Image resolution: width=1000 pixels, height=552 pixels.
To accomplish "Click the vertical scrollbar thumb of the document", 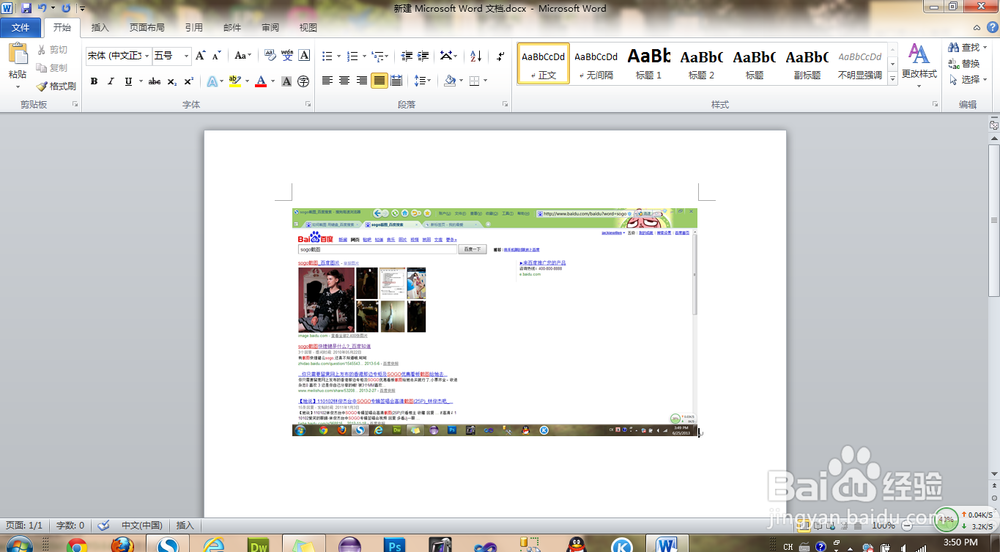I will point(994,220).
